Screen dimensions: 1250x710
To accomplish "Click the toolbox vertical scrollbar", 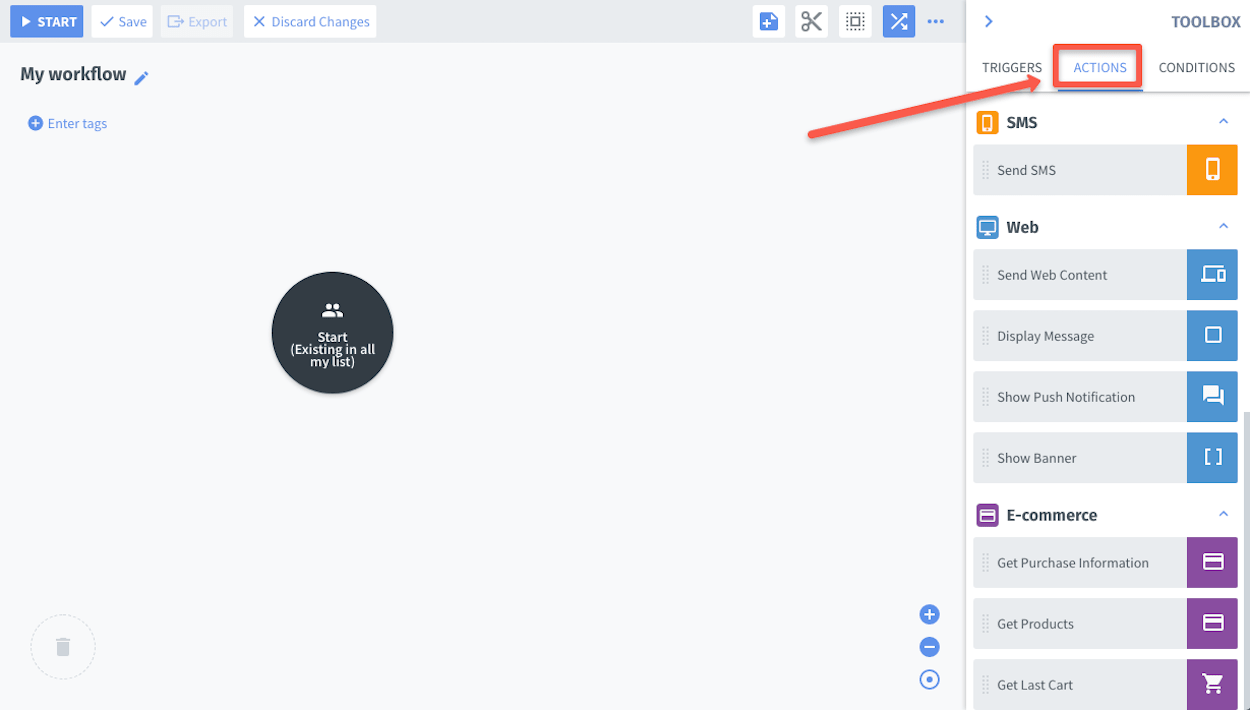I will click(x=1246, y=560).
